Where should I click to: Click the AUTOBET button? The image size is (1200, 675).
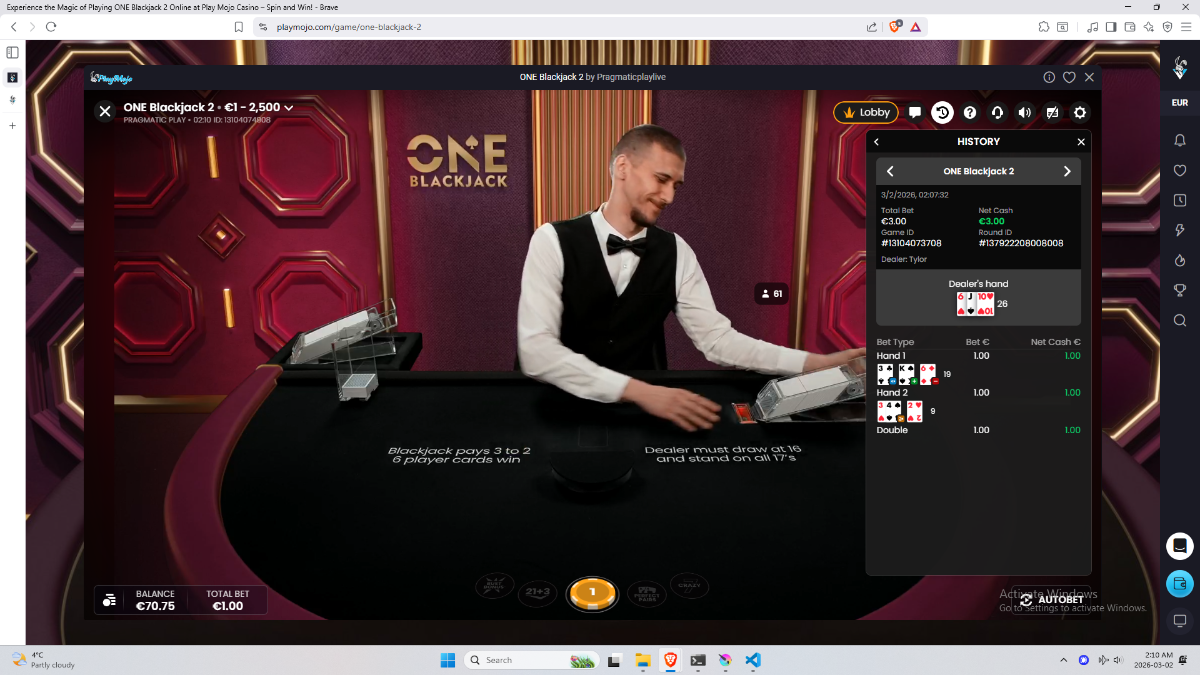1052,600
